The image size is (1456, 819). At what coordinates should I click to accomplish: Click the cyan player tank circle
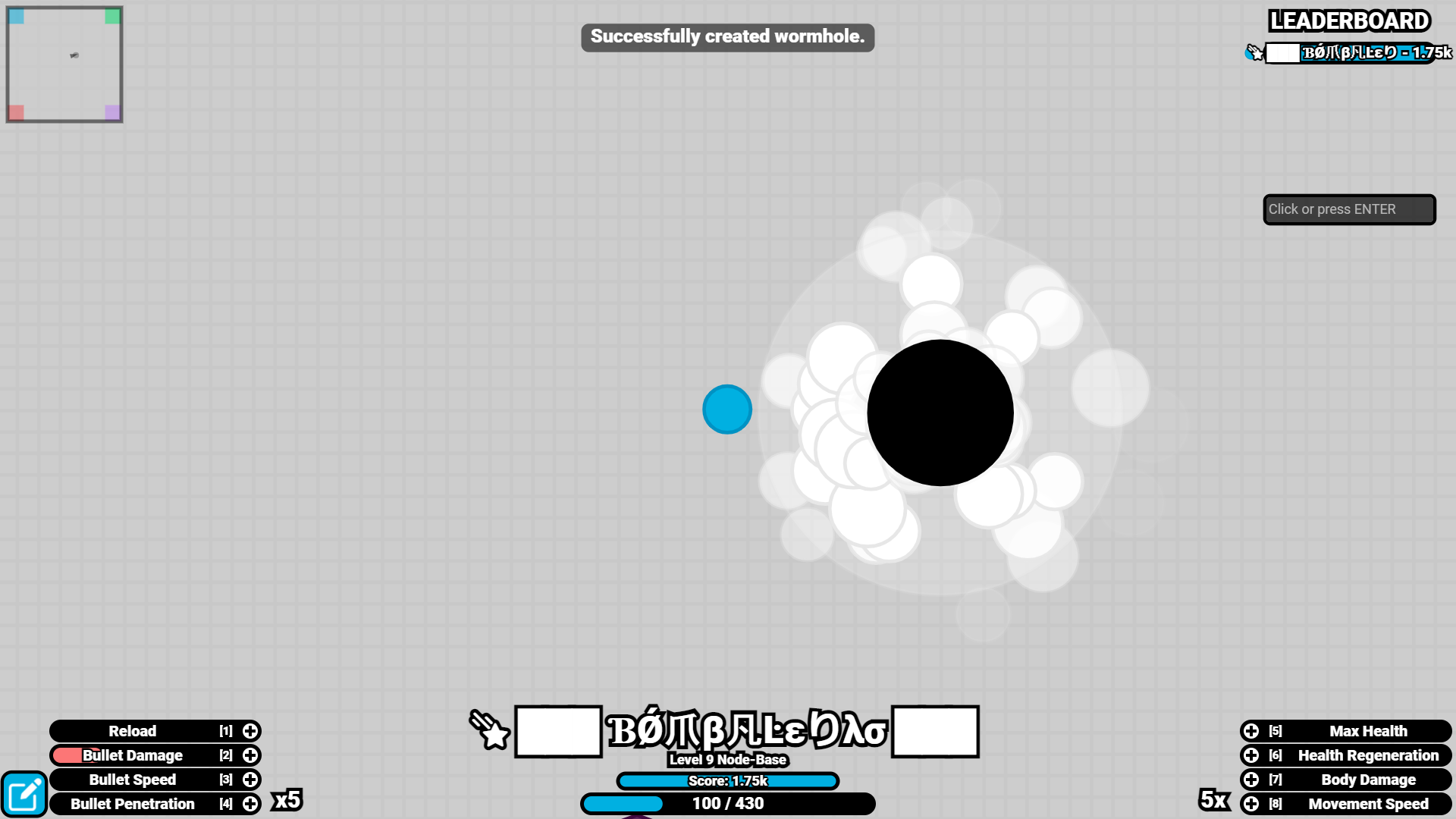(x=727, y=409)
